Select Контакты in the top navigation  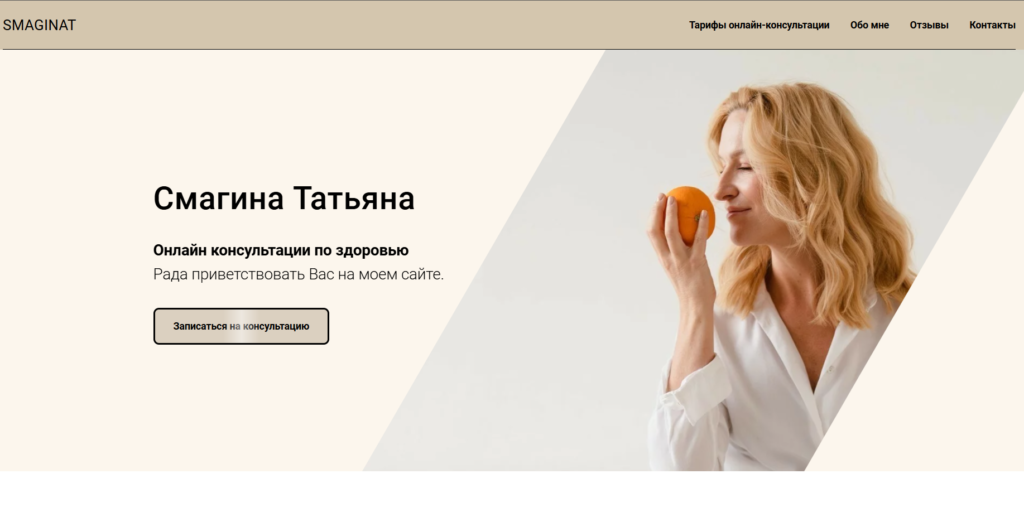click(x=992, y=25)
